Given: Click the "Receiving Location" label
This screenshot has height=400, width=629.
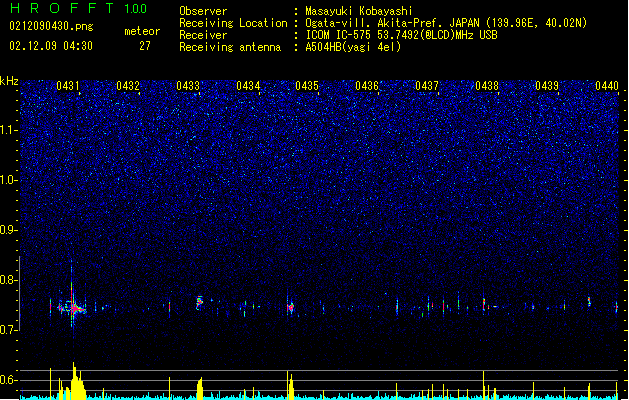Looking at the screenshot, I should pyautogui.click(x=233, y=23).
